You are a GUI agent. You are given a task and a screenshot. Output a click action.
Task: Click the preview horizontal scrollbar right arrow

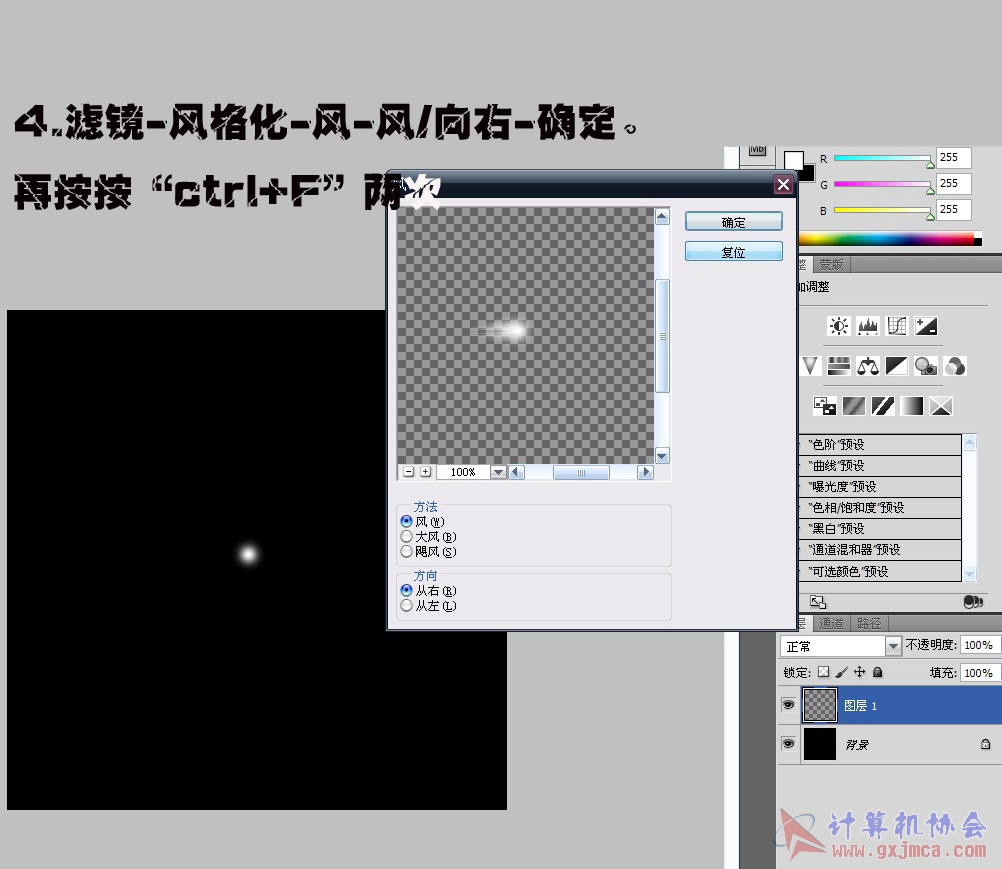(x=645, y=472)
